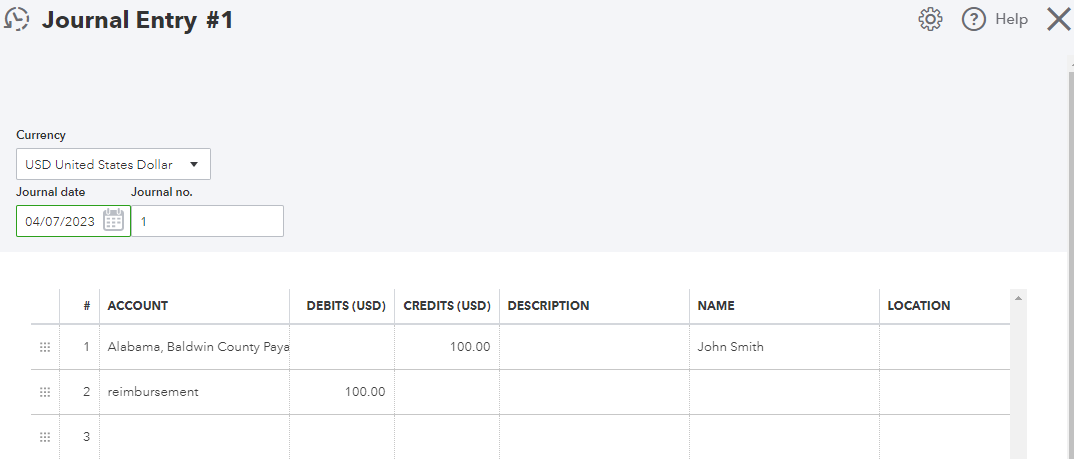This screenshot has height=459, width=1074.
Task: Click the drag handle on row 1
Action: click(x=44, y=347)
